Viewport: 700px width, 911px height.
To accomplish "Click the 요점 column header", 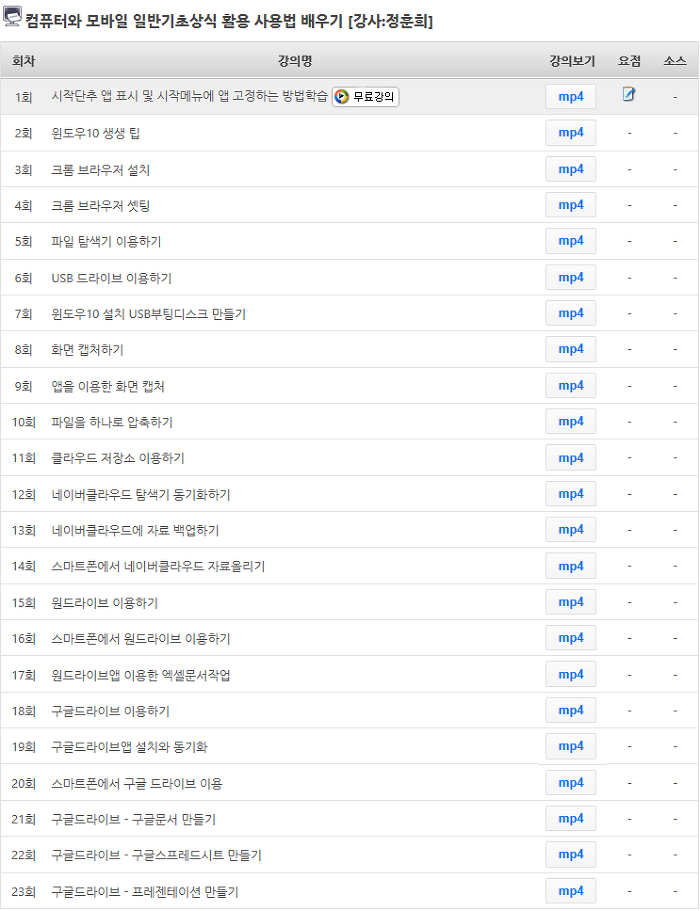I will click(x=629, y=61).
